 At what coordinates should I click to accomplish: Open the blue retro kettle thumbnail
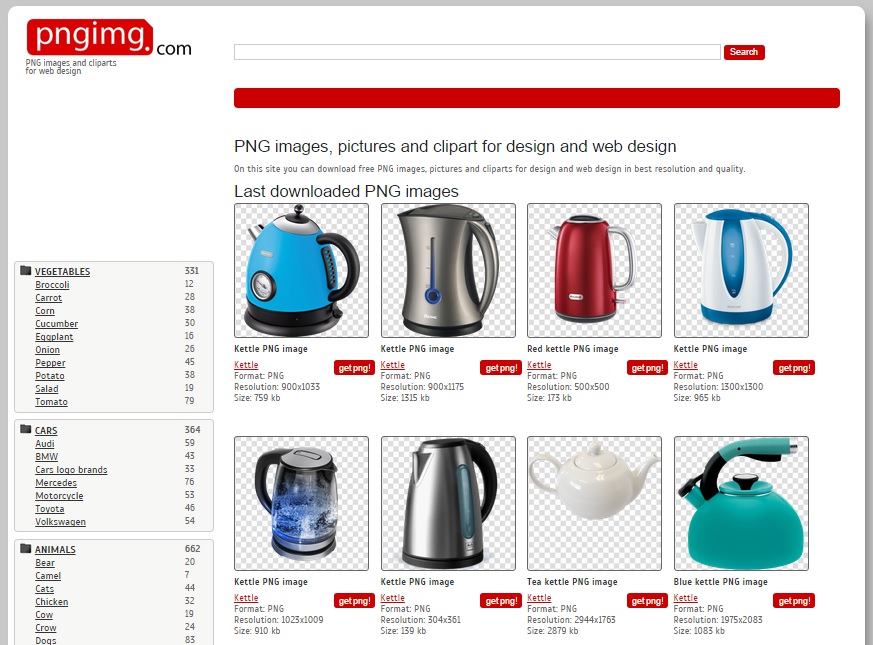tap(301, 270)
